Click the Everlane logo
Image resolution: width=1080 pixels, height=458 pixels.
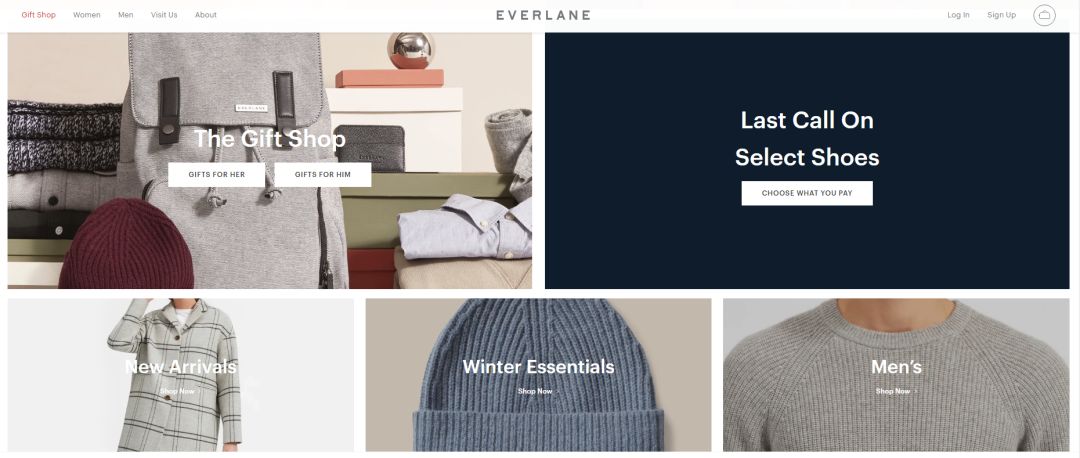coord(543,15)
